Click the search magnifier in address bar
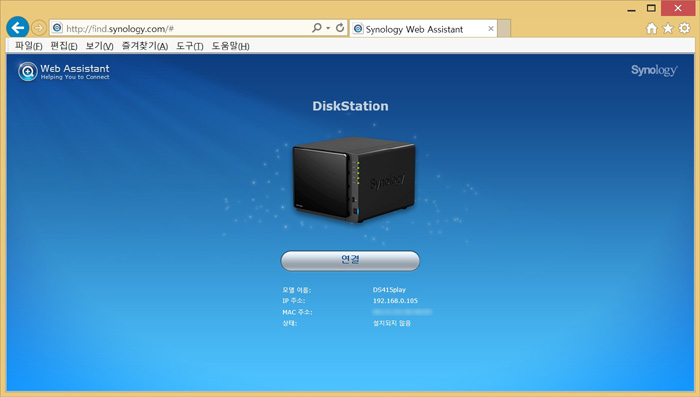This screenshot has width=700, height=397. click(x=317, y=28)
